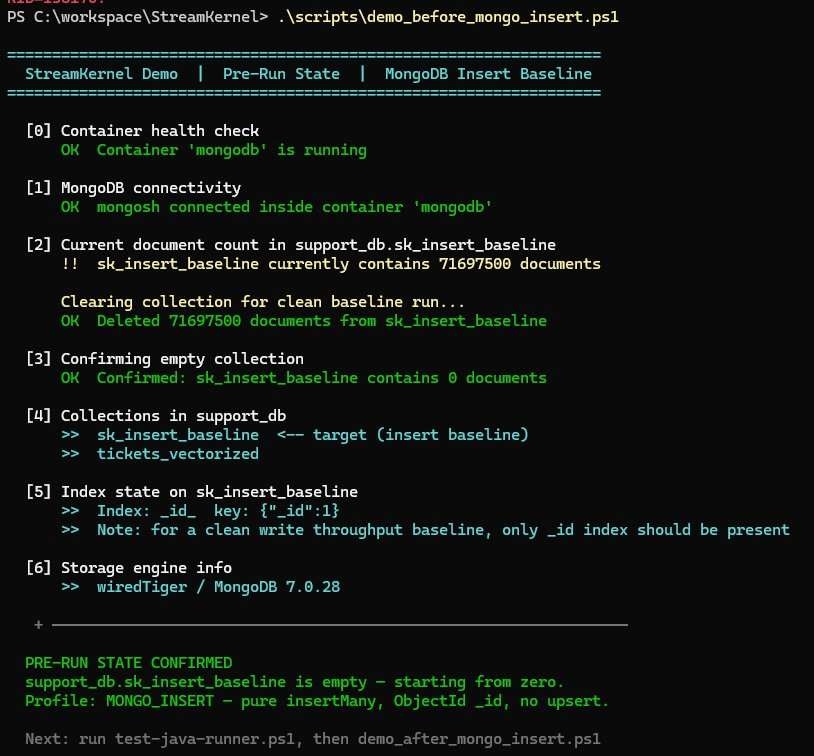Viewport: 814px width, 756px height.
Task: Click the 'MongoDB Insert Baseline' header text
Action: (488, 74)
